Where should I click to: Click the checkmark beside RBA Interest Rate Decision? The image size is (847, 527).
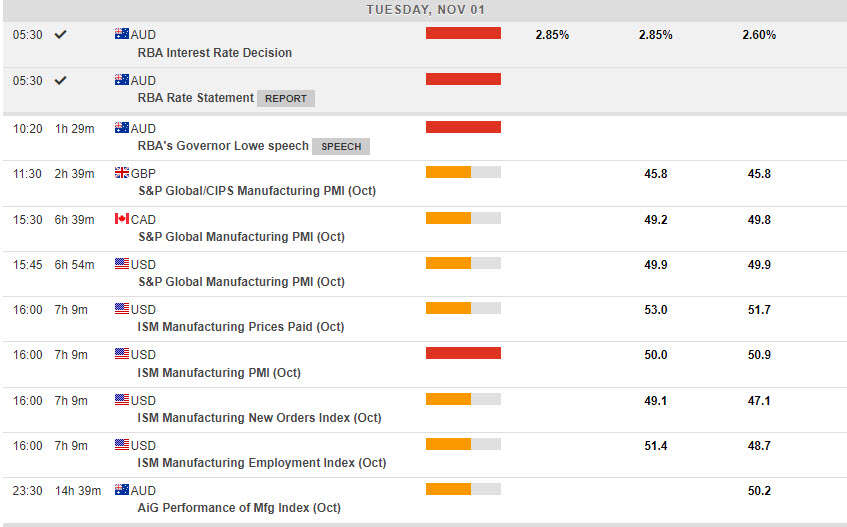[60, 34]
